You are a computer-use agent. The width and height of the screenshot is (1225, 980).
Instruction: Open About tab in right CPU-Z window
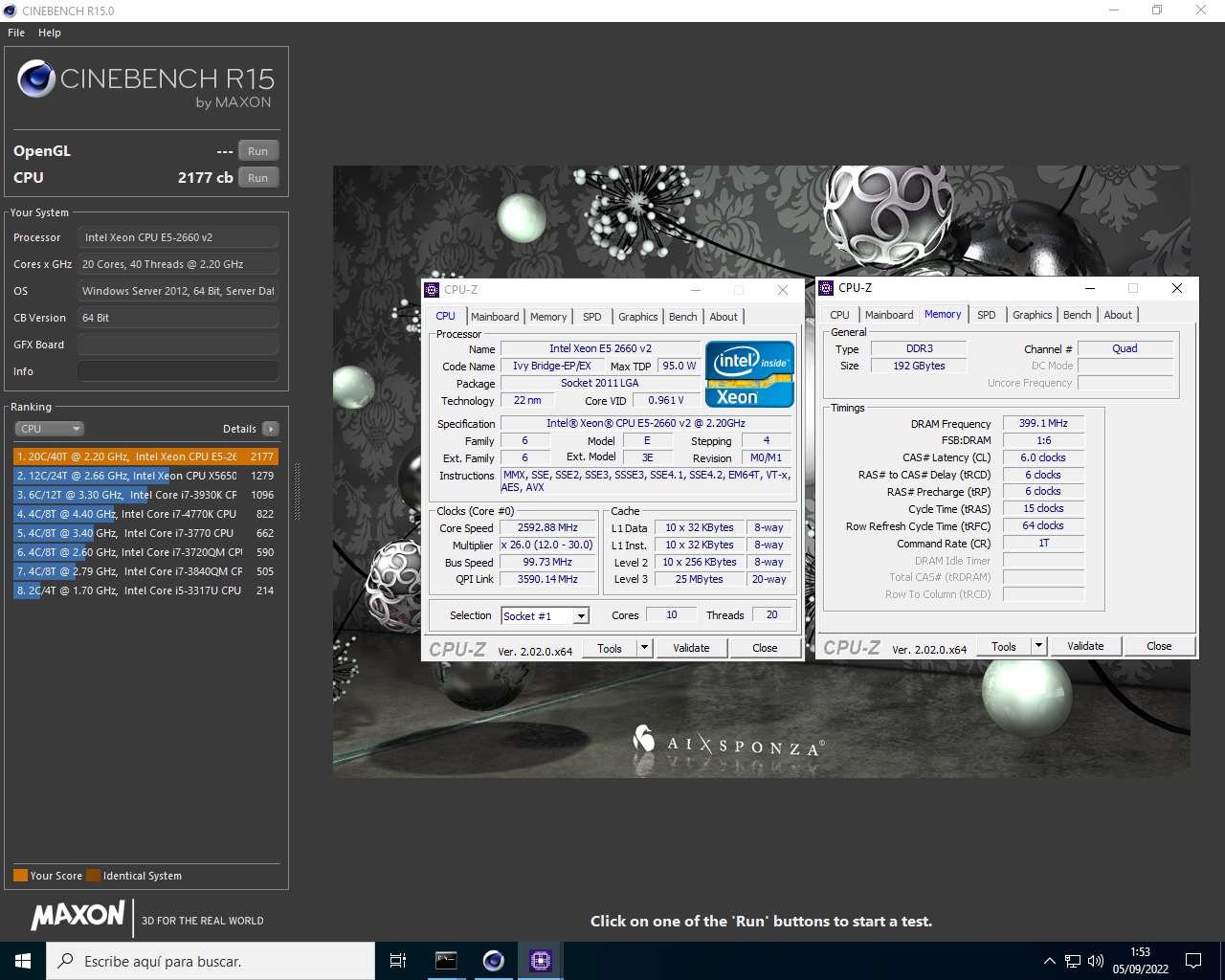click(x=1118, y=315)
